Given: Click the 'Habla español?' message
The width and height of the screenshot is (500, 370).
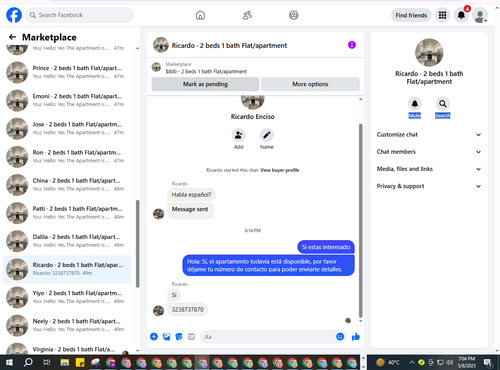Looking at the screenshot, I should [x=191, y=195].
